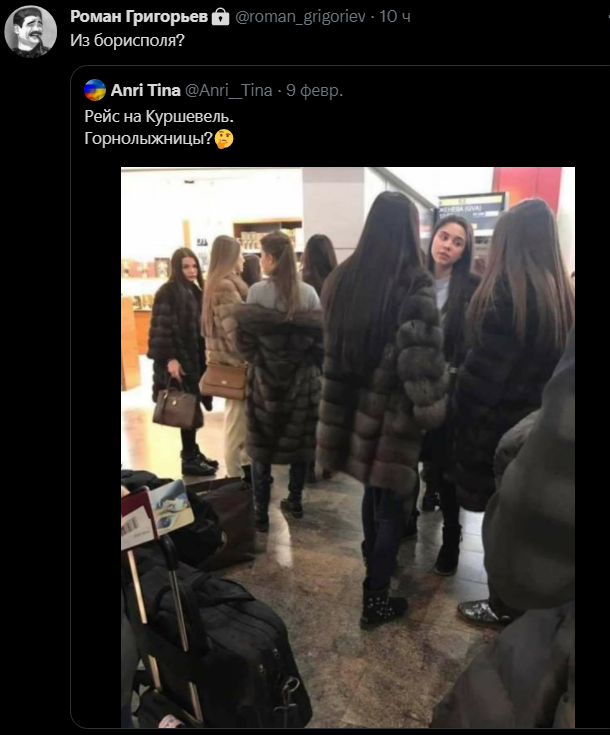610x735 pixels.
Task: Click the quoted text Рейс на Куршевель.
Action: pyautogui.click(x=159, y=116)
